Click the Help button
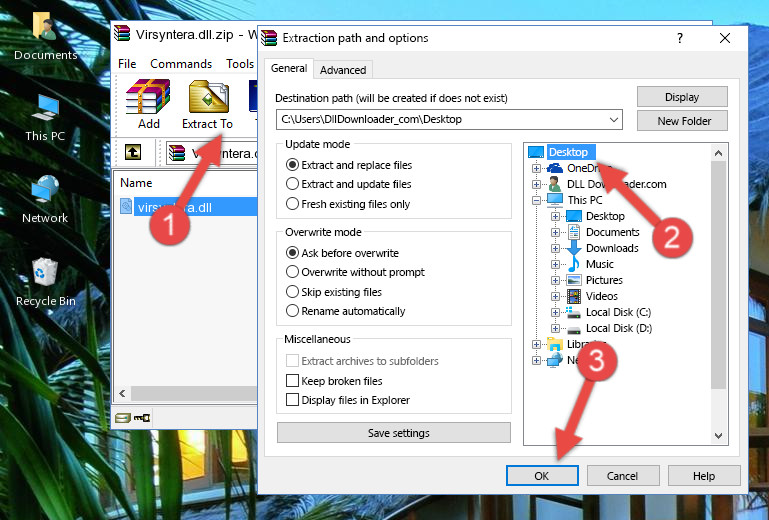Viewport: 769px width, 520px height. [x=704, y=476]
